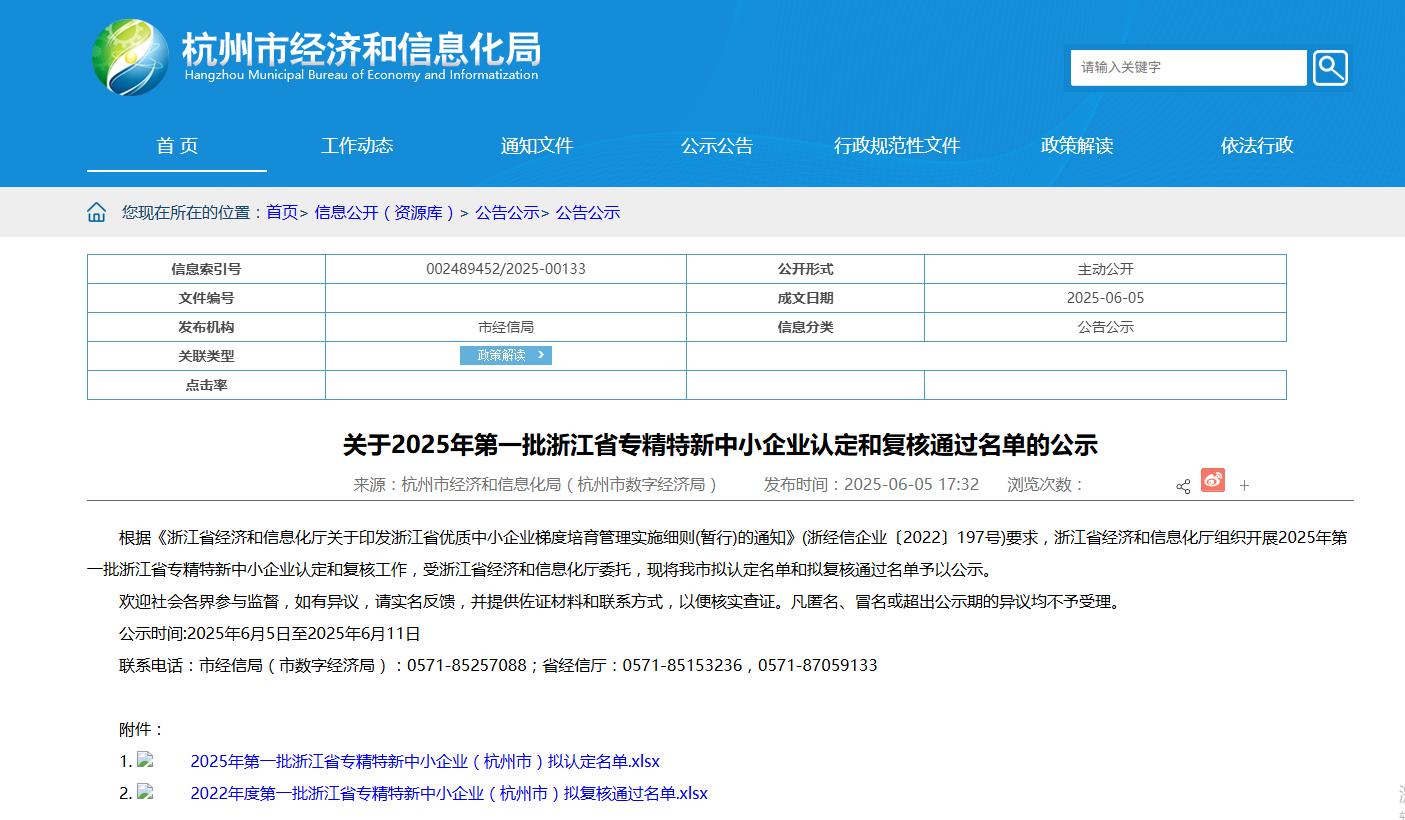Click the Excel file icon beside attachment 2
This screenshot has height=820, width=1405.
pyautogui.click(x=146, y=792)
